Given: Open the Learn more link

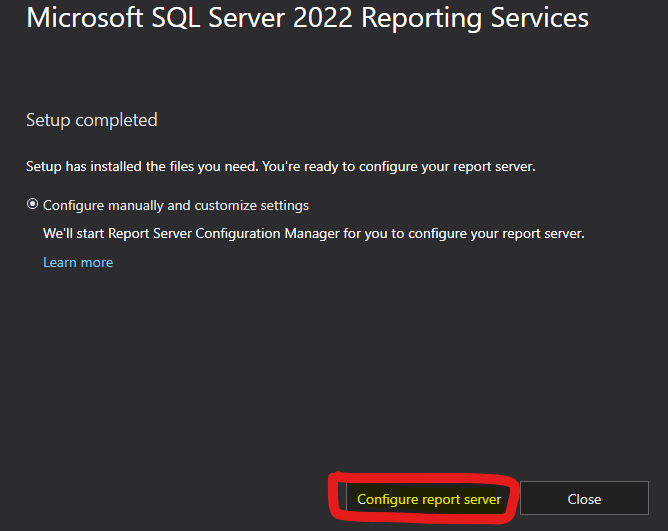Looking at the screenshot, I should (x=78, y=262).
